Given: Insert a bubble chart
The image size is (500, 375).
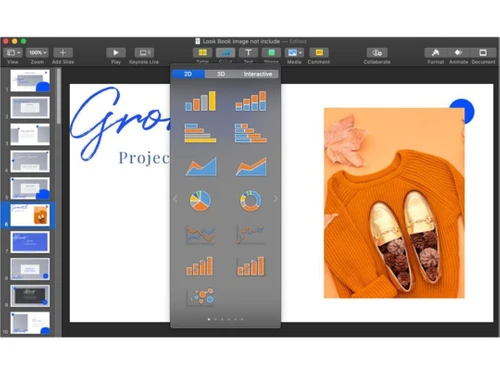Looking at the screenshot, I should [200, 297].
